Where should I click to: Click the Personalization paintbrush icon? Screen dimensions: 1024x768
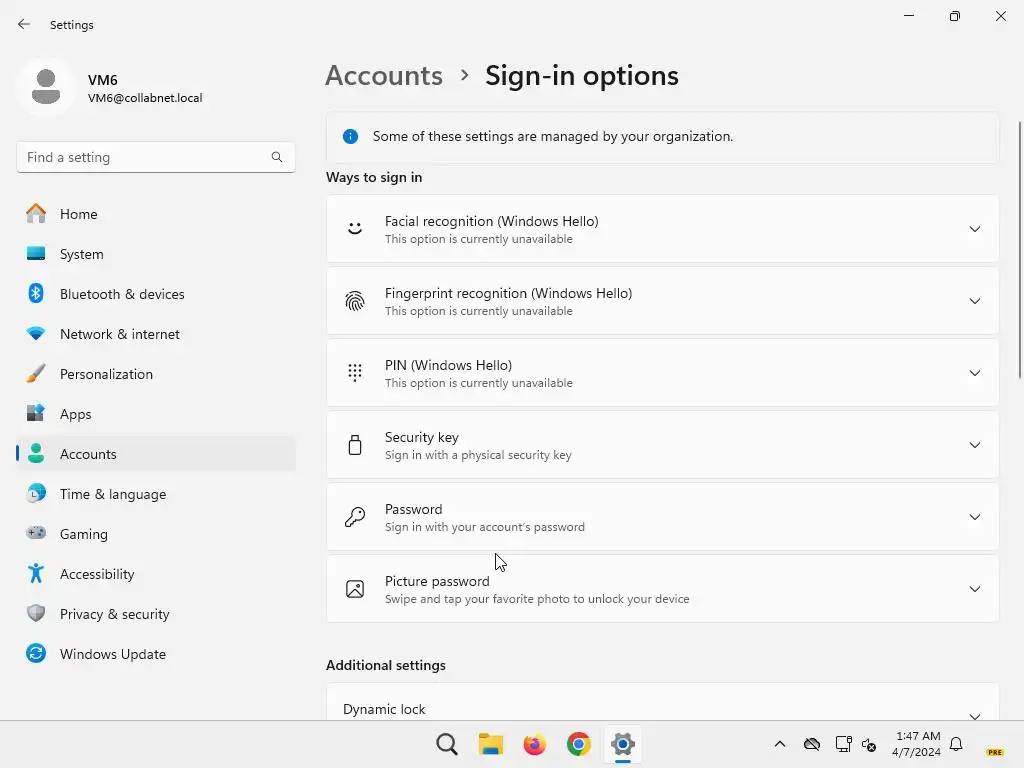click(x=36, y=374)
